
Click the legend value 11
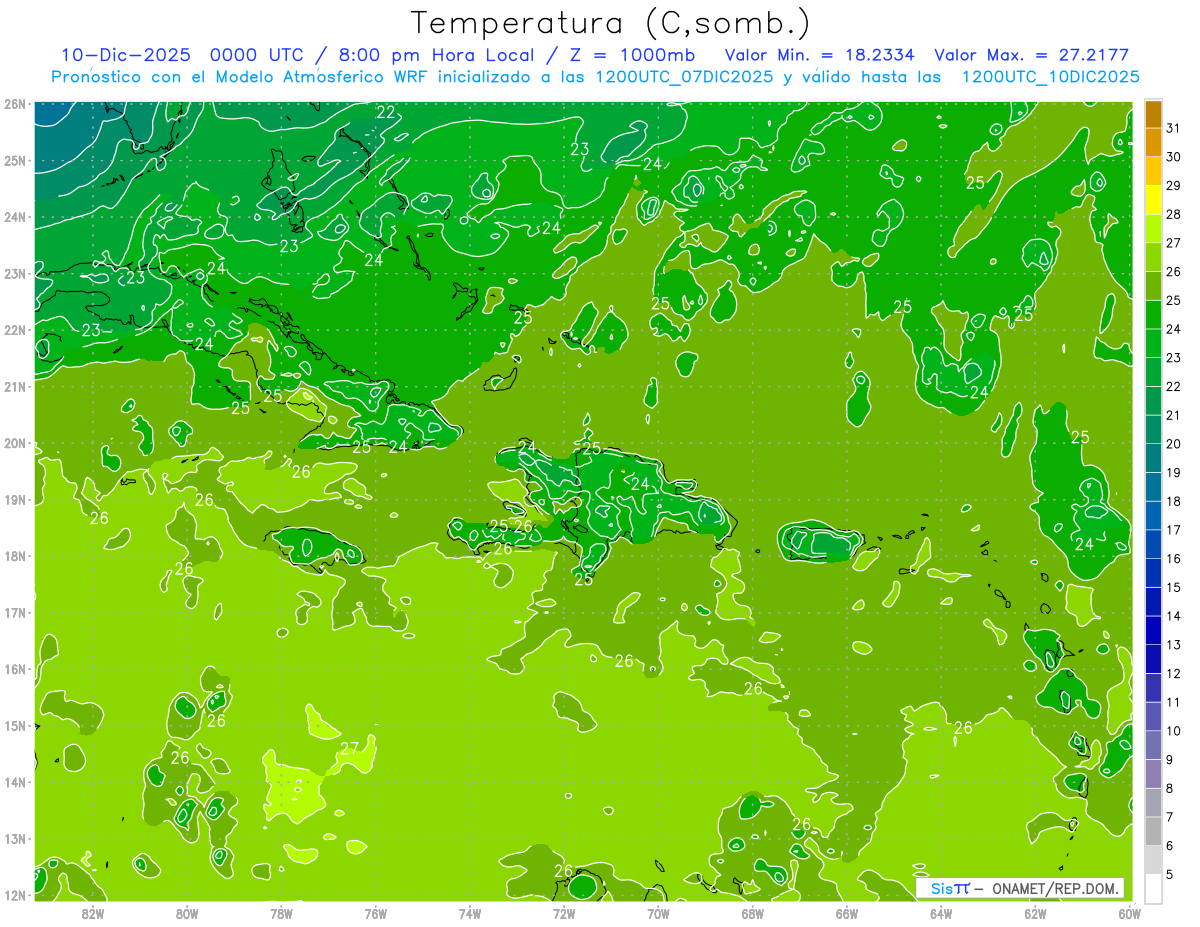1173,702
